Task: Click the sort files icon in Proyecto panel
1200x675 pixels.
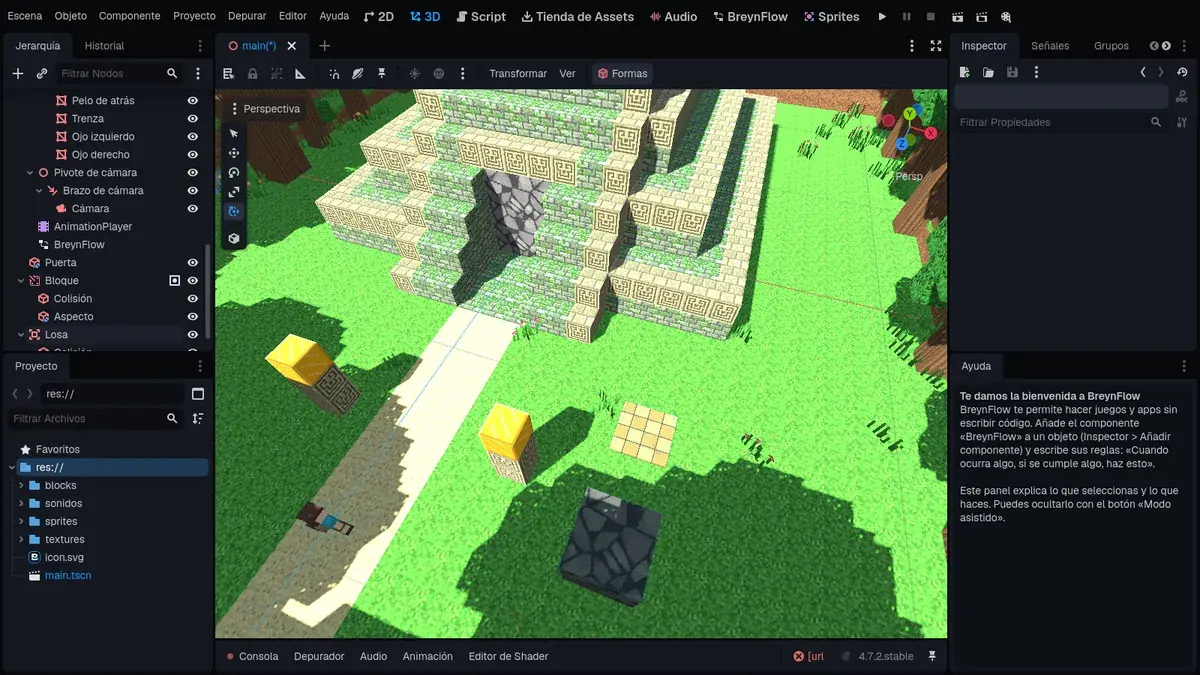Action: pyautogui.click(x=197, y=418)
